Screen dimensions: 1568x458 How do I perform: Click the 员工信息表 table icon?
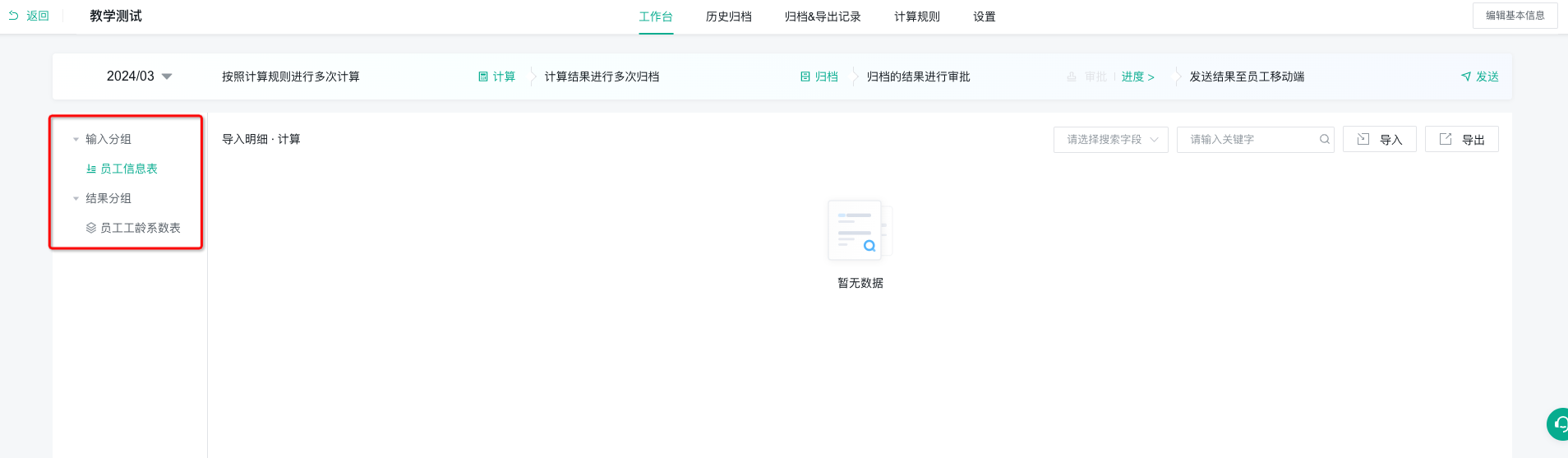pos(91,169)
